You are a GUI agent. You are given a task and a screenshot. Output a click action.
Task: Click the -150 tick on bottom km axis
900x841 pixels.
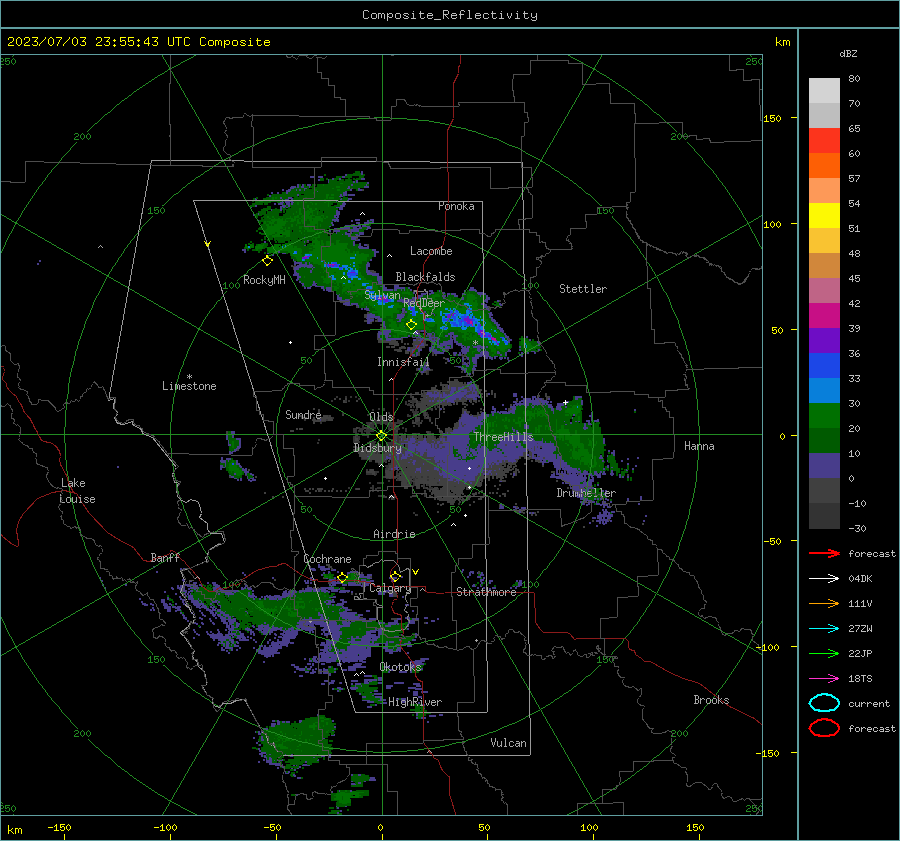click(59, 828)
